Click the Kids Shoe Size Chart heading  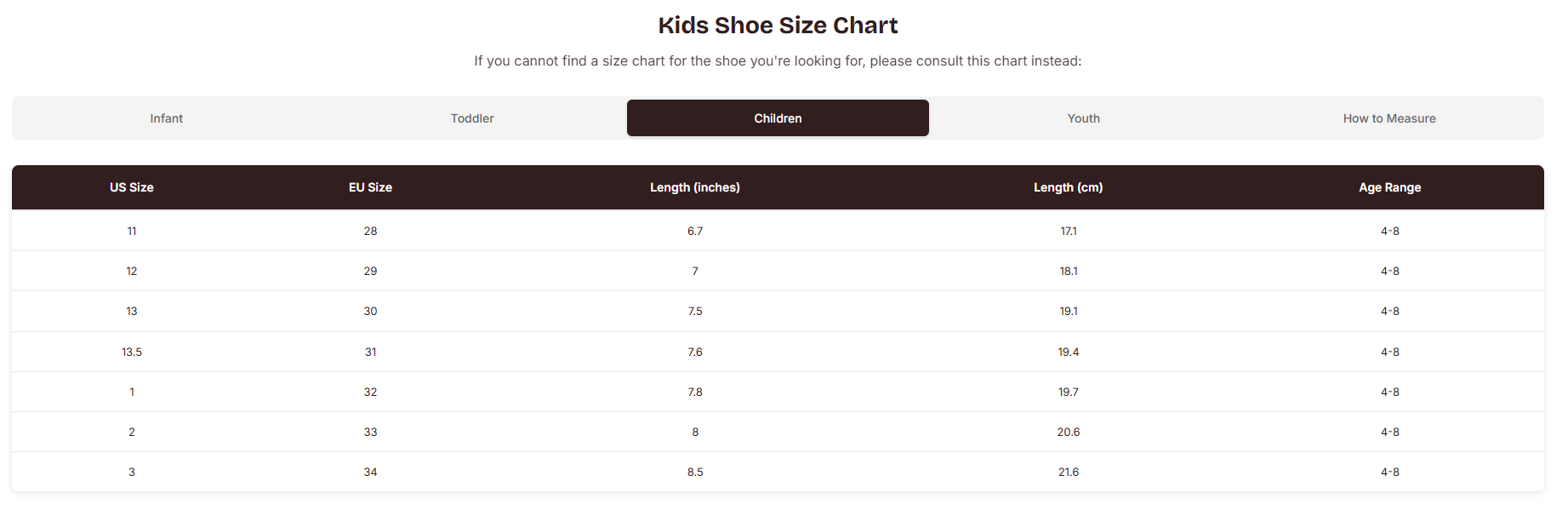pos(778,26)
